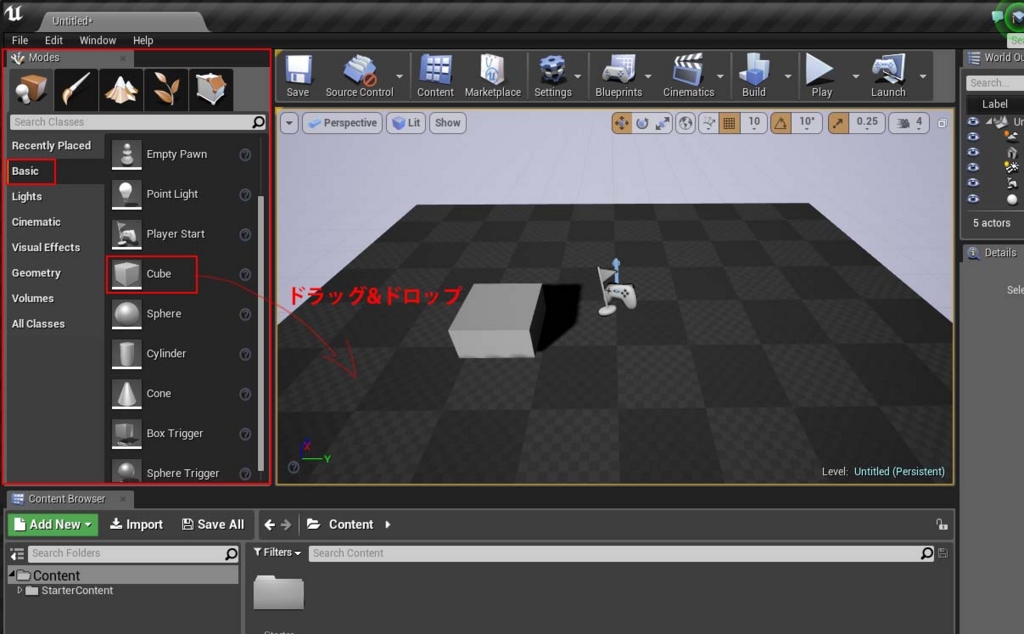Open the Cinematics toolbar icon
The height and width of the screenshot is (634, 1024).
coord(688,76)
